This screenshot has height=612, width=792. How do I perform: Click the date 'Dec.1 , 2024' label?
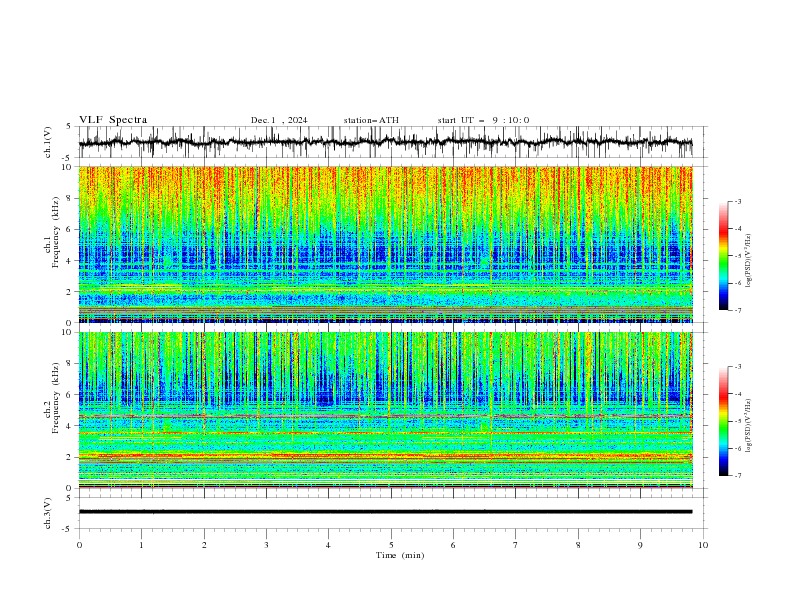[279, 120]
